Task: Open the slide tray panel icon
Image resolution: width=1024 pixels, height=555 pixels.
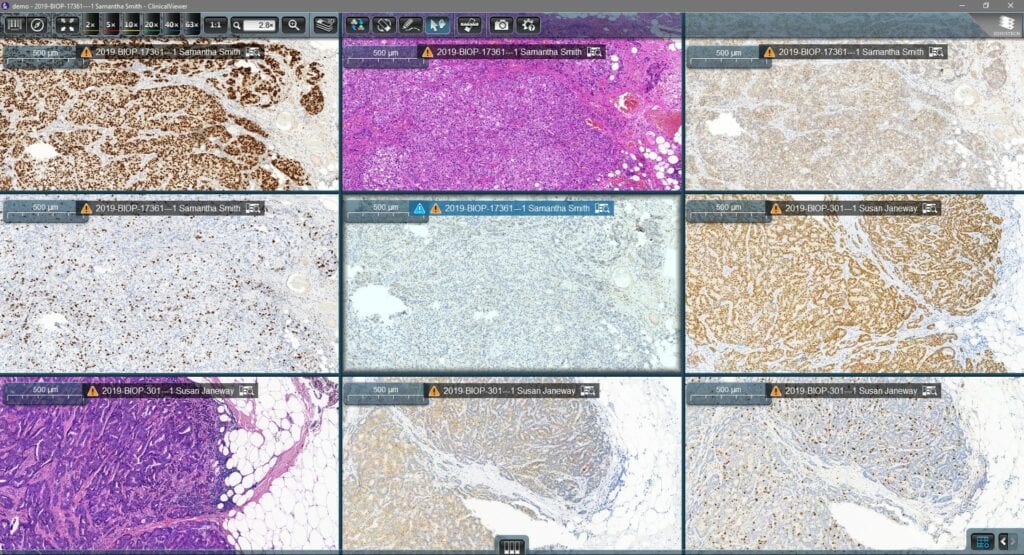Action: point(14,25)
